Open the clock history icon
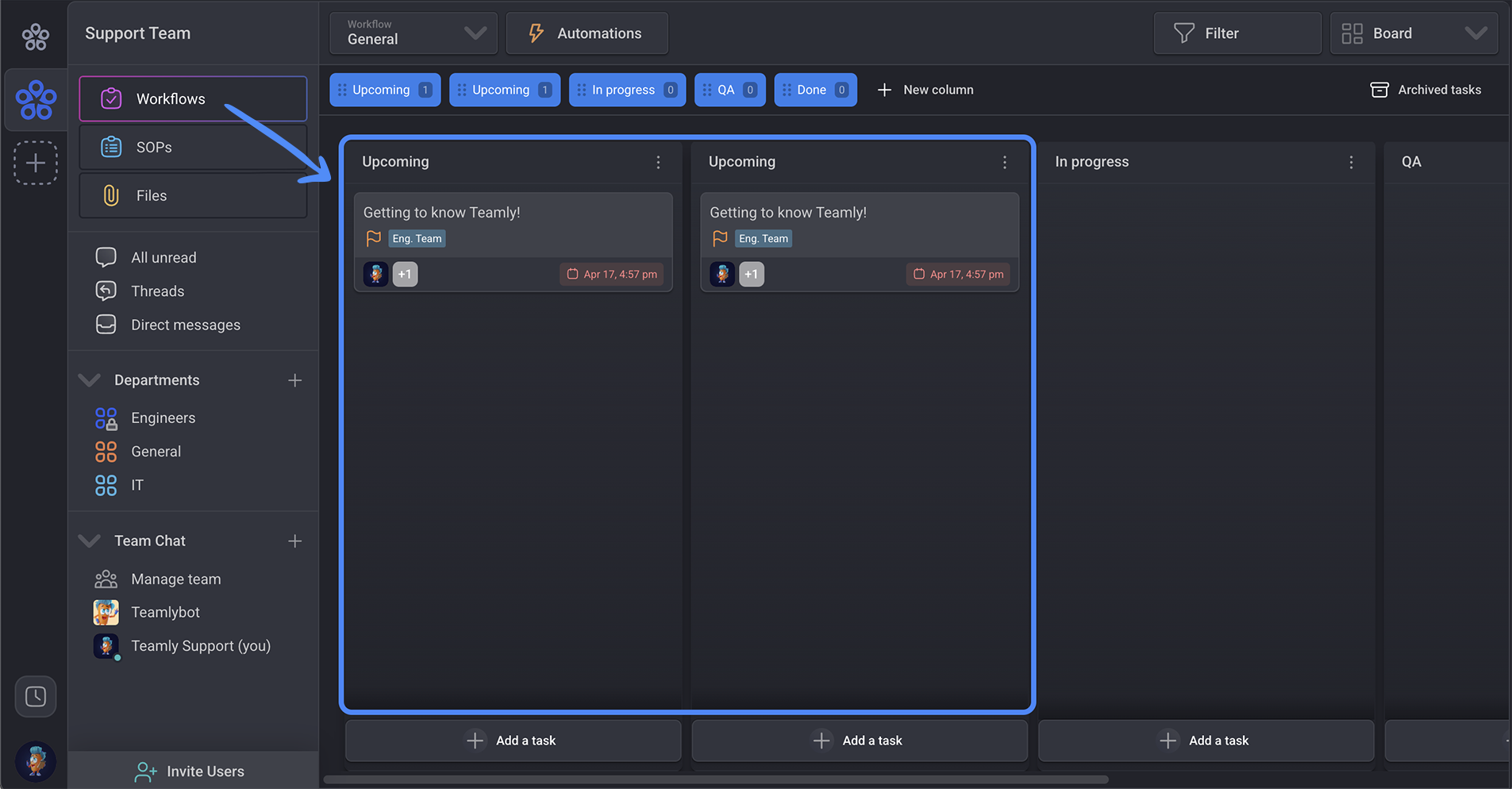 click(x=36, y=696)
